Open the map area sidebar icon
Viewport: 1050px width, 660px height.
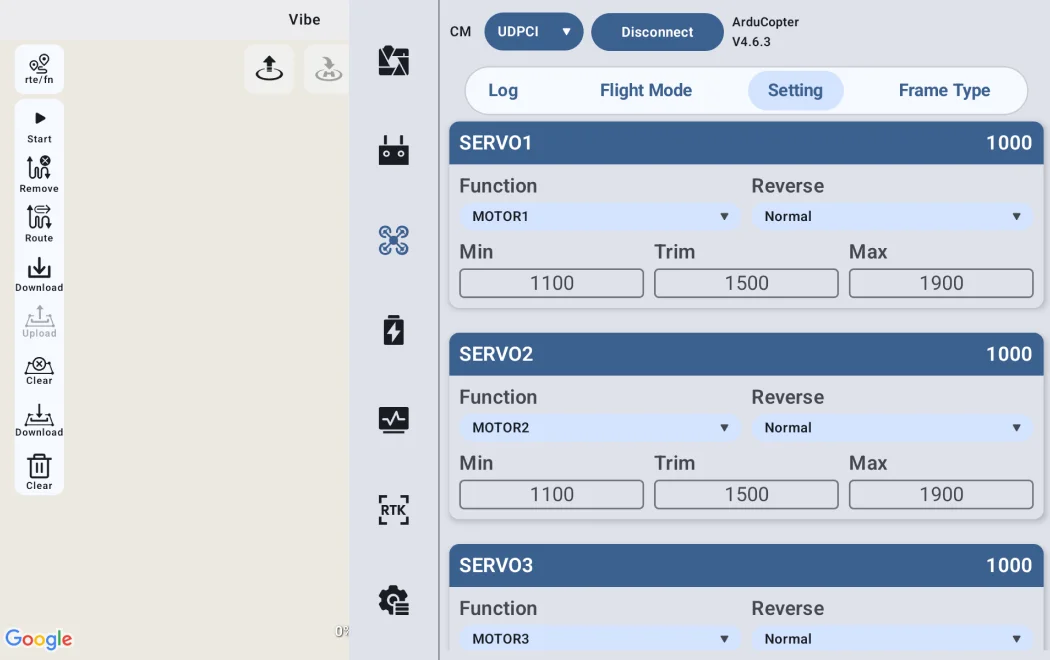394,61
